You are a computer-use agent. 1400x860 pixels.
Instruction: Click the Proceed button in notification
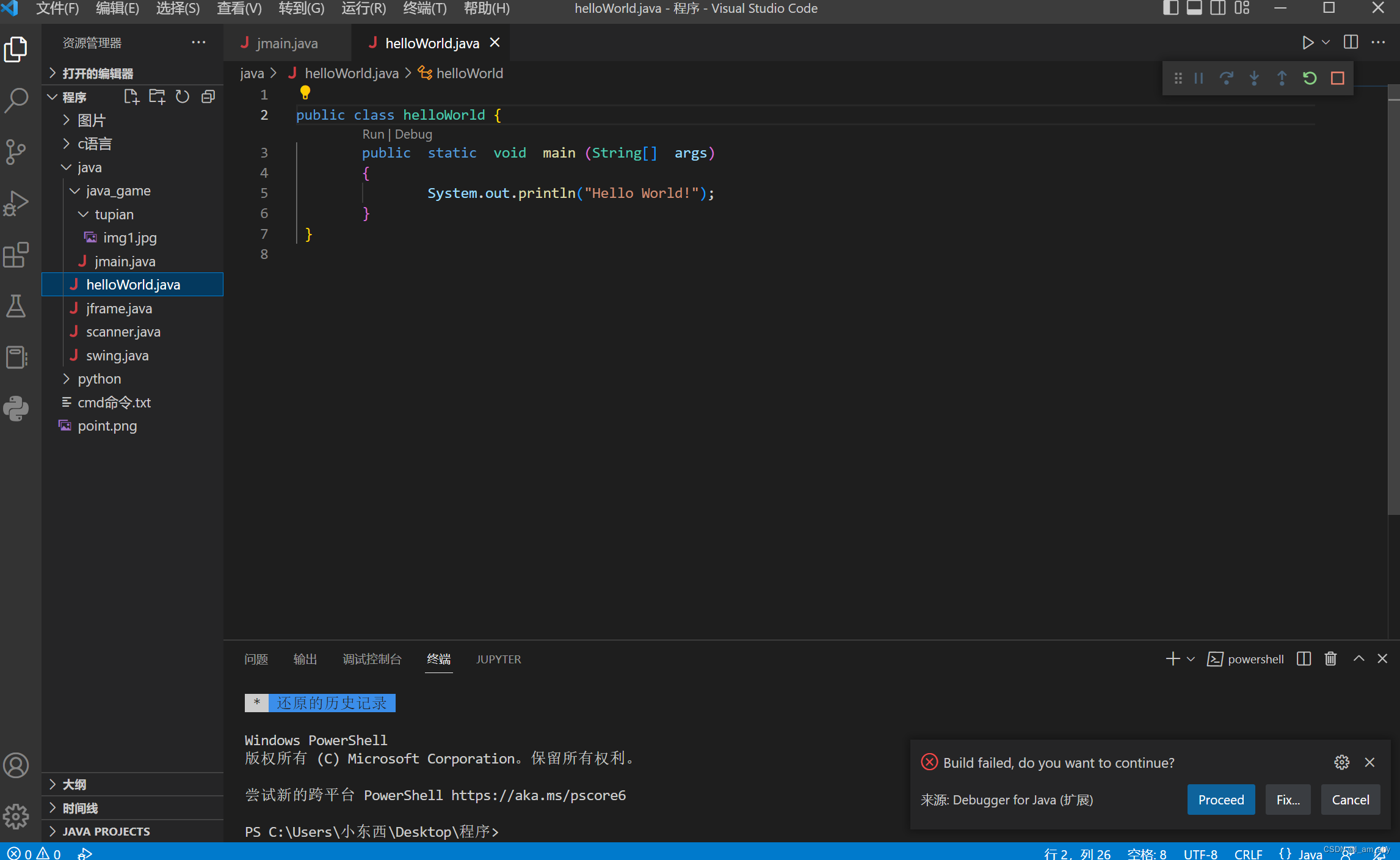(1220, 800)
